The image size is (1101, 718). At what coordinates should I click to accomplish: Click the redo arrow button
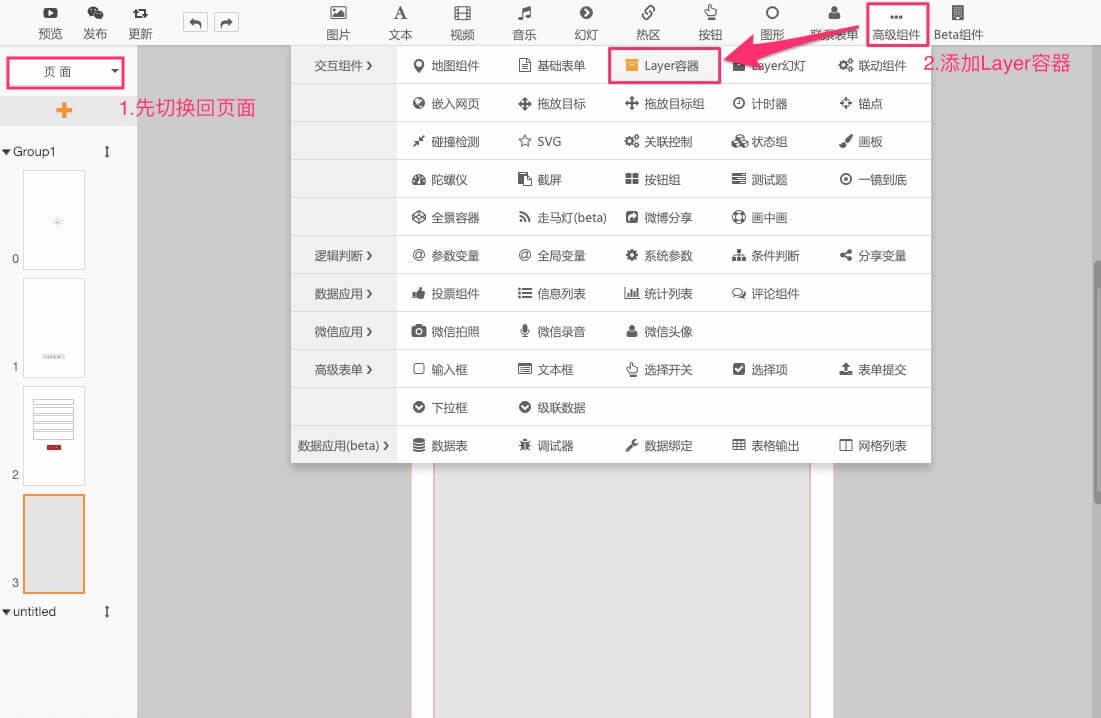pyautogui.click(x=226, y=22)
